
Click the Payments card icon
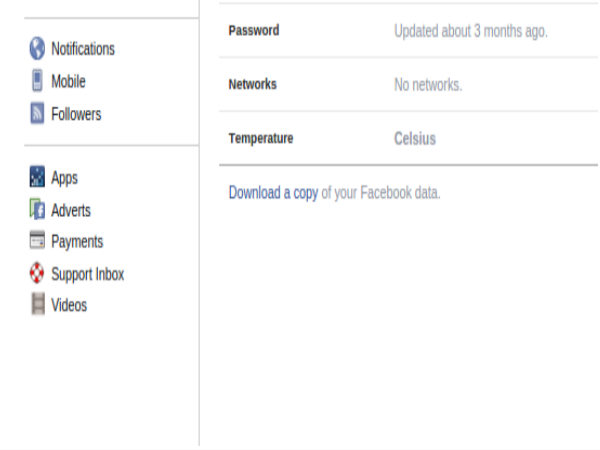click(x=37, y=241)
